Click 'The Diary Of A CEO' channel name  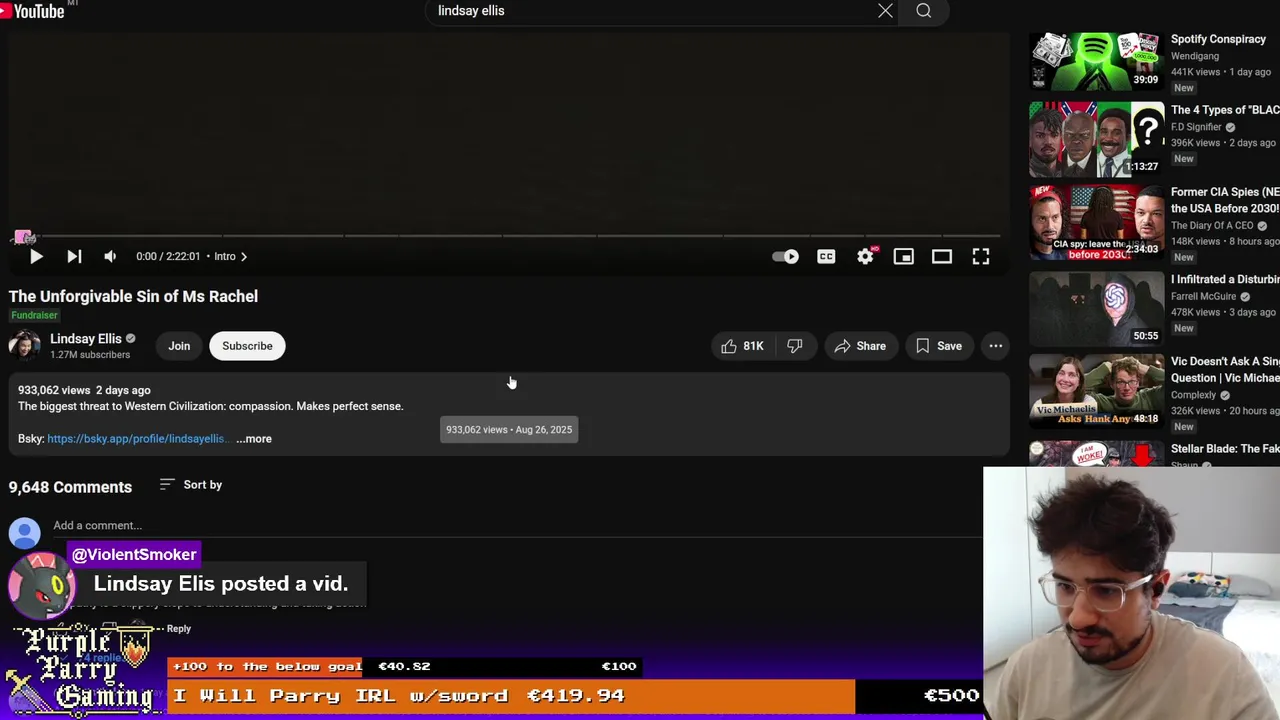[1212, 226]
